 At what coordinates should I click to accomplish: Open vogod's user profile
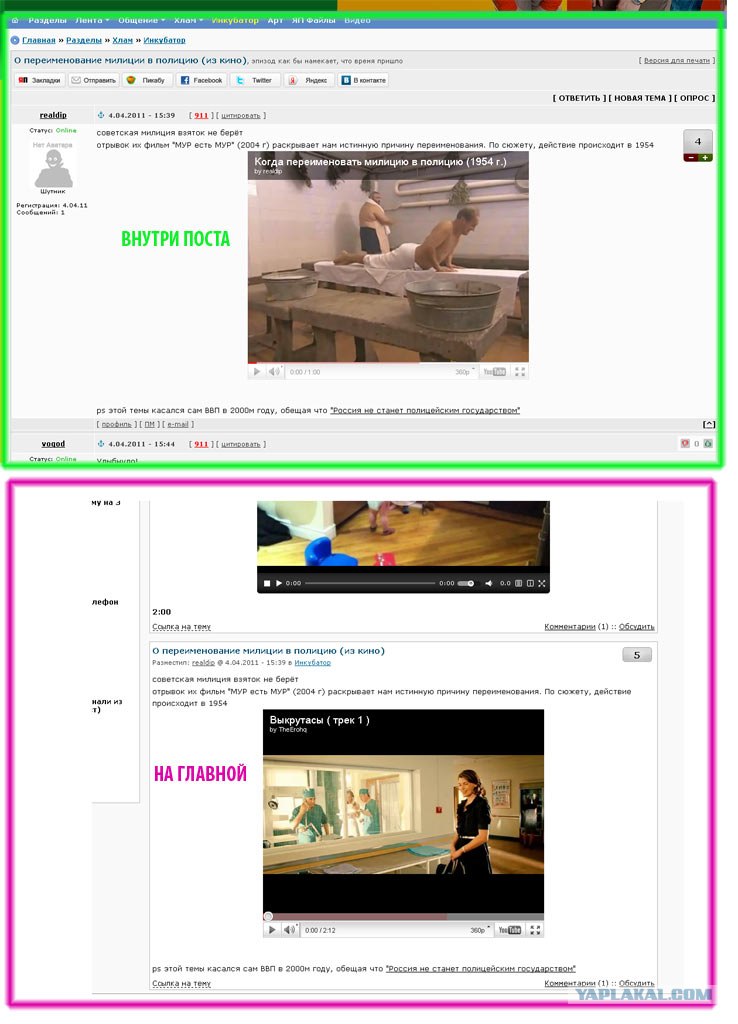(53, 444)
